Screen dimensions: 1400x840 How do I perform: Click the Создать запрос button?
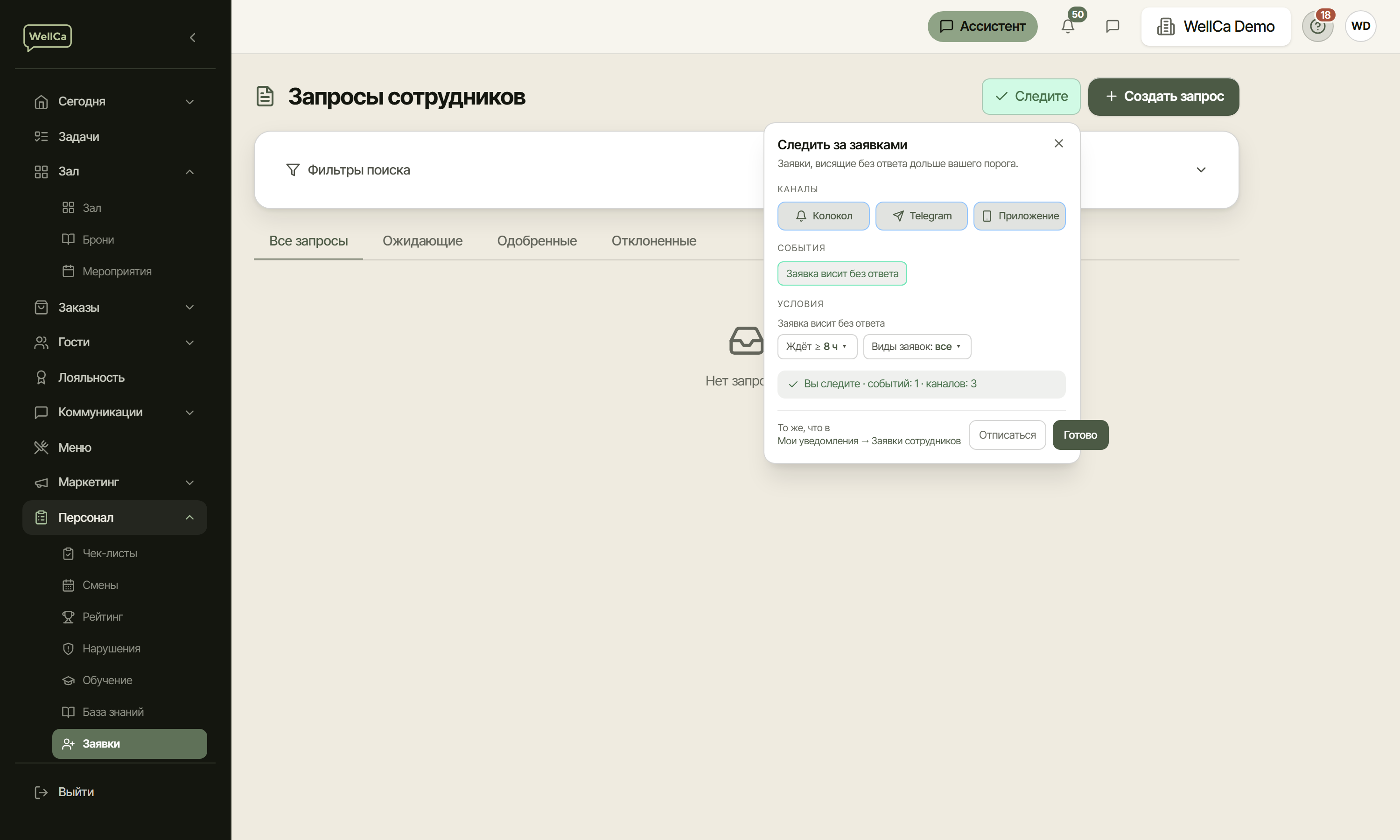(x=1163, y=96)
